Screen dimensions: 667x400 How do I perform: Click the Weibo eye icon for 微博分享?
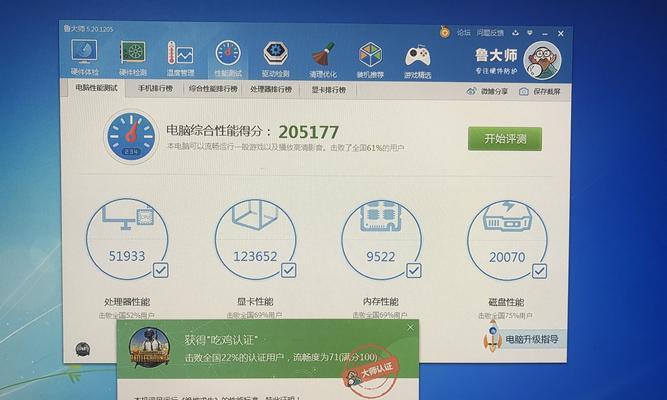pyautogui.click(x=471, y=91)
